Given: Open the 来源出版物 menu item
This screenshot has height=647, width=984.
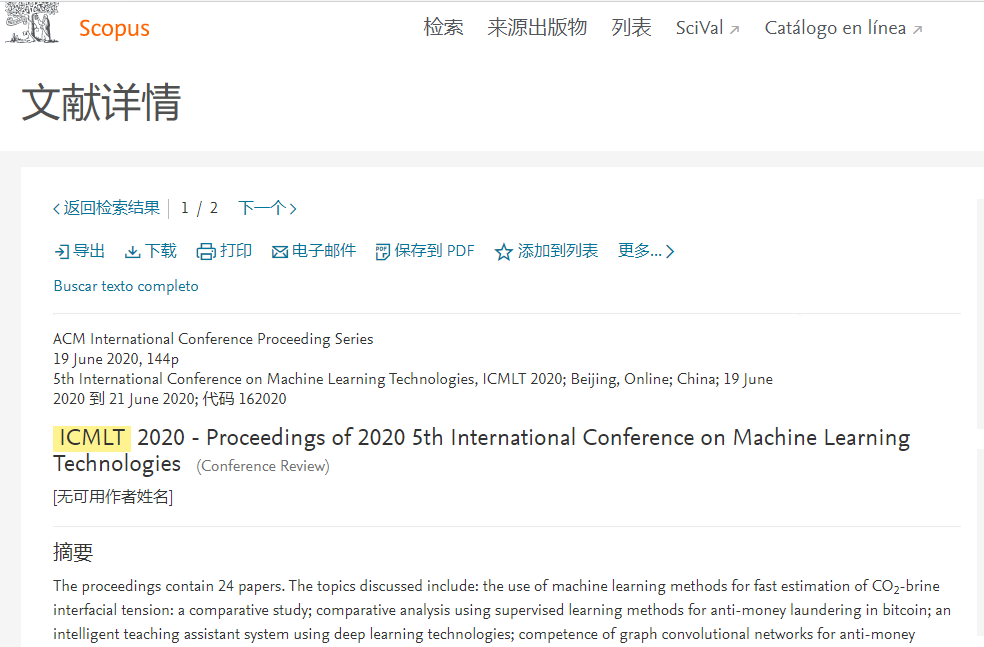Looking at the screenshot, I should pos(537,28).
